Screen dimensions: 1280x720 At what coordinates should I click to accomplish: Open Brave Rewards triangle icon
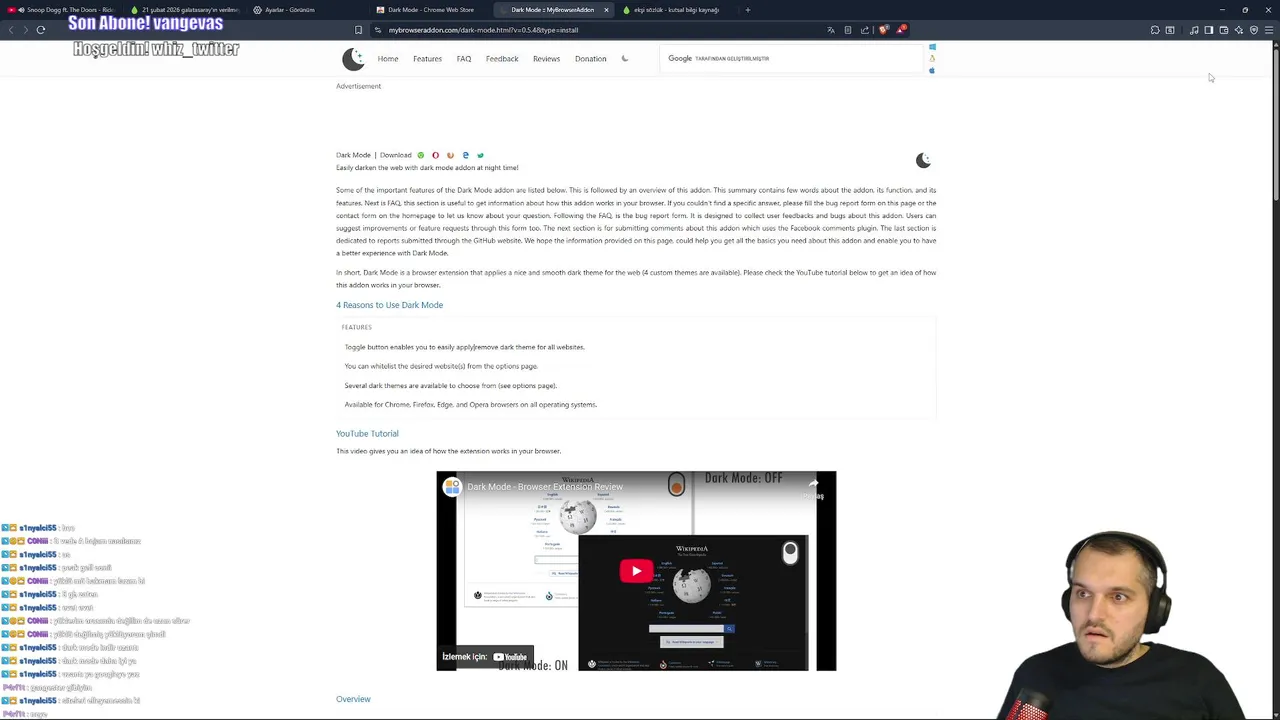pyautogui.click(x=901, y=30)
